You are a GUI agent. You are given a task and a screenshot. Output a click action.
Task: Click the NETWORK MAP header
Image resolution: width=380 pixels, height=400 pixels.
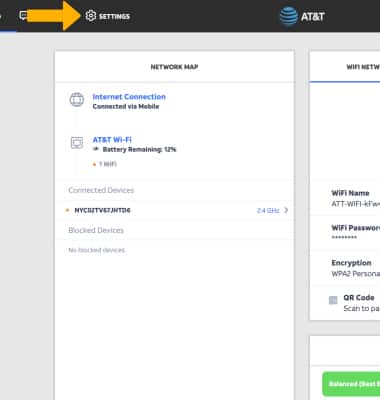(x=174, y=67)
